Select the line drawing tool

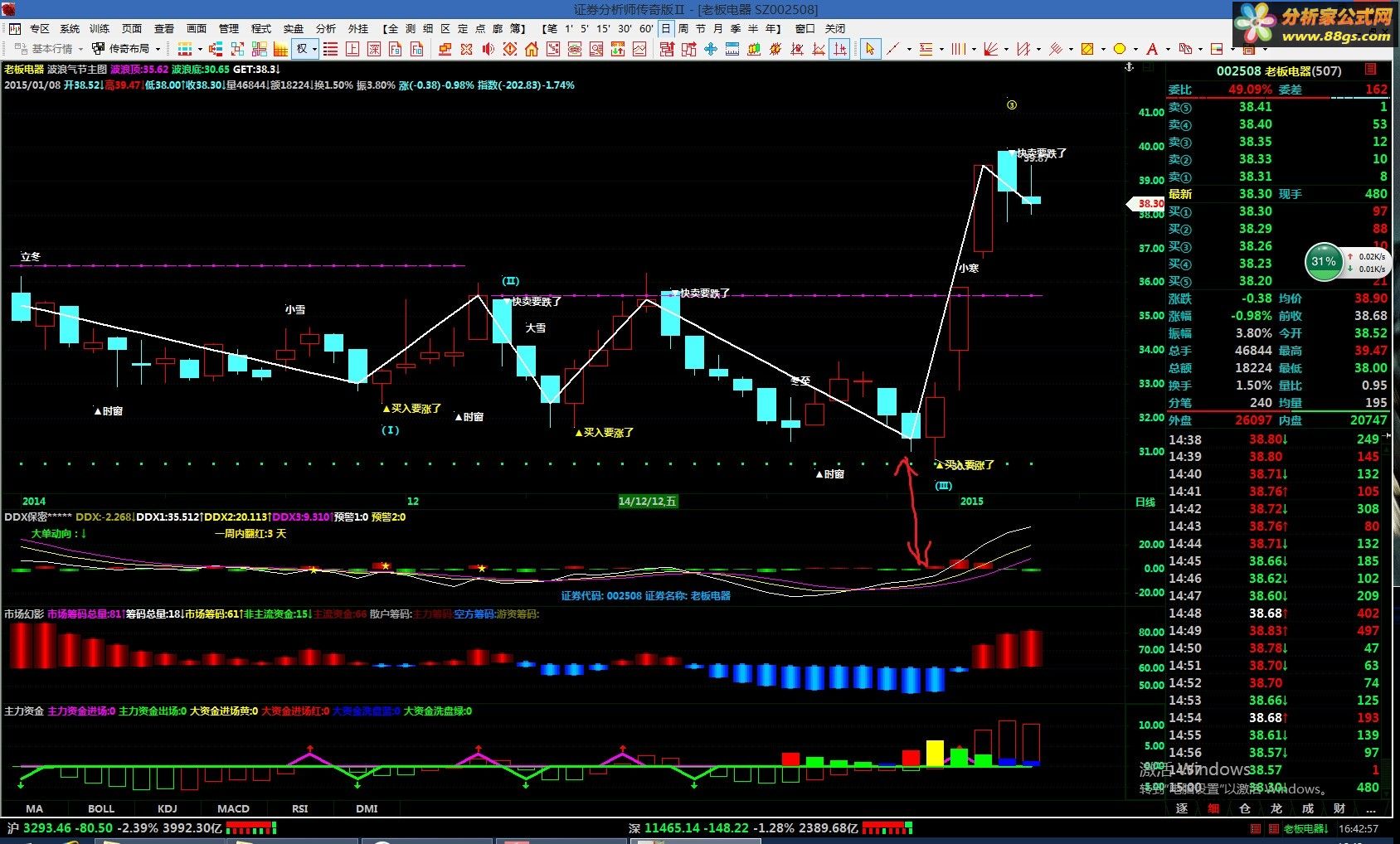point(892,49)
